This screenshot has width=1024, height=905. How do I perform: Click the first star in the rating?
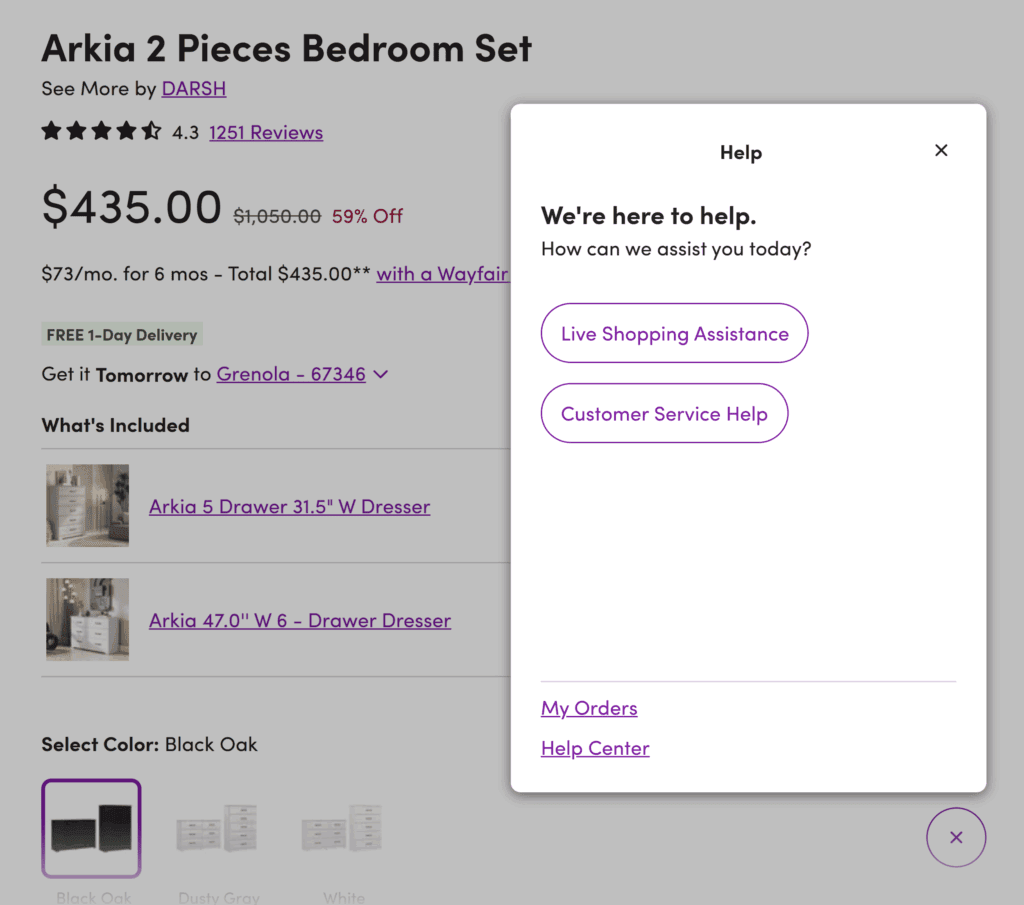[x=51, y=131]
